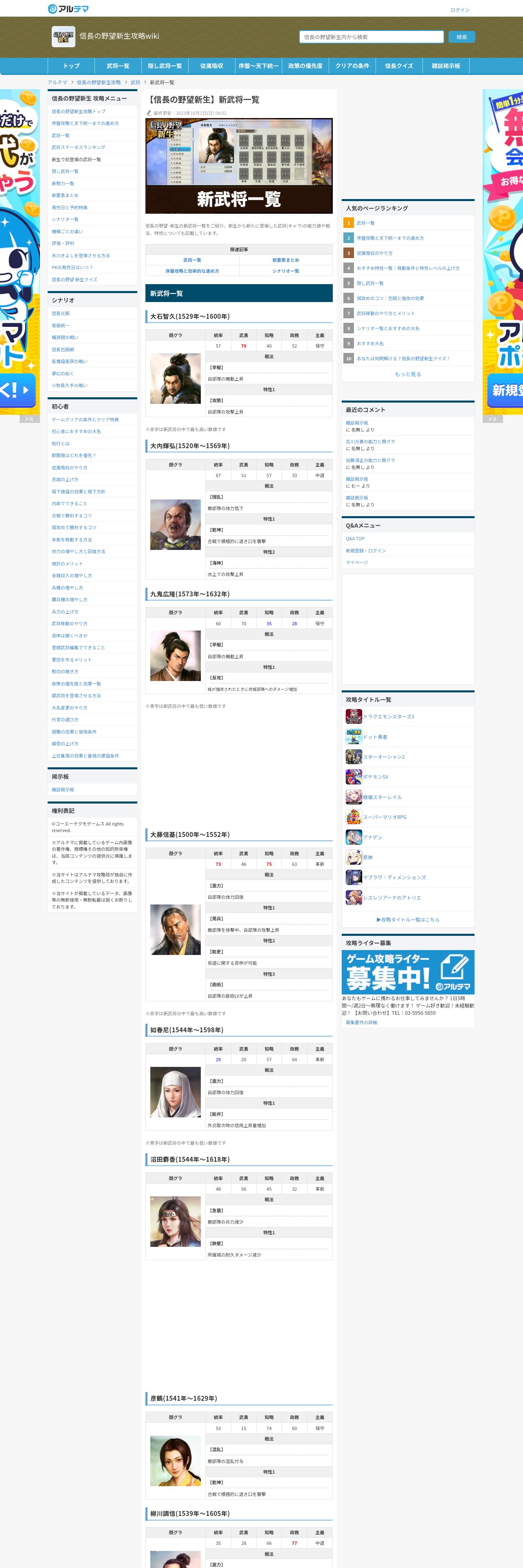Click the 大藤信基 portrait image
This screenshot has width=523, height=1568.
tap(175, 929)
